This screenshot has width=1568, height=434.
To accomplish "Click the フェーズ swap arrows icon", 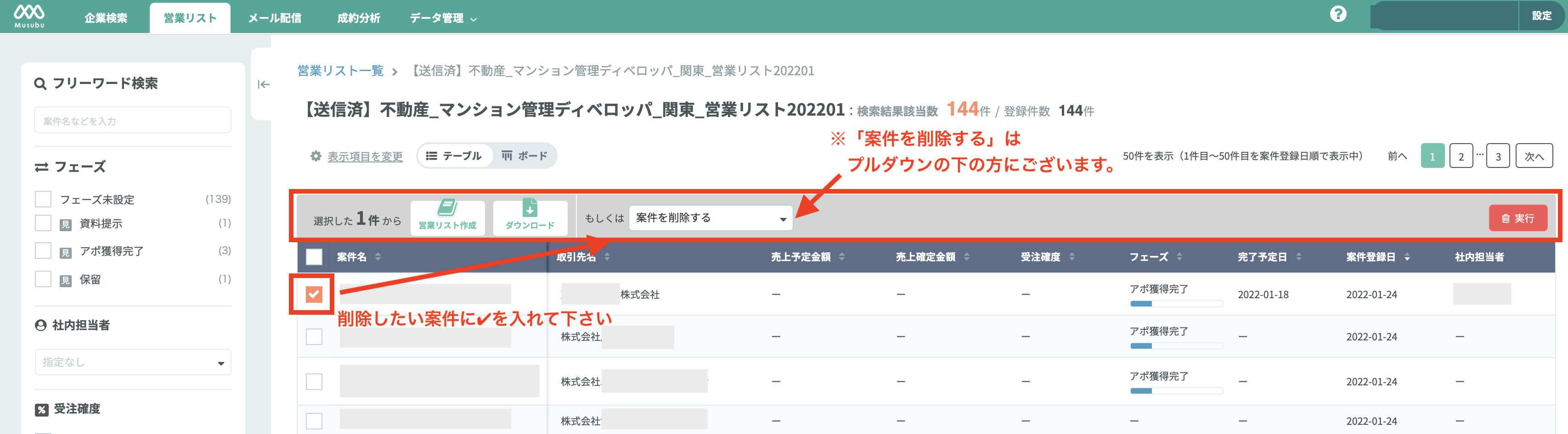I will coord(41,167).
